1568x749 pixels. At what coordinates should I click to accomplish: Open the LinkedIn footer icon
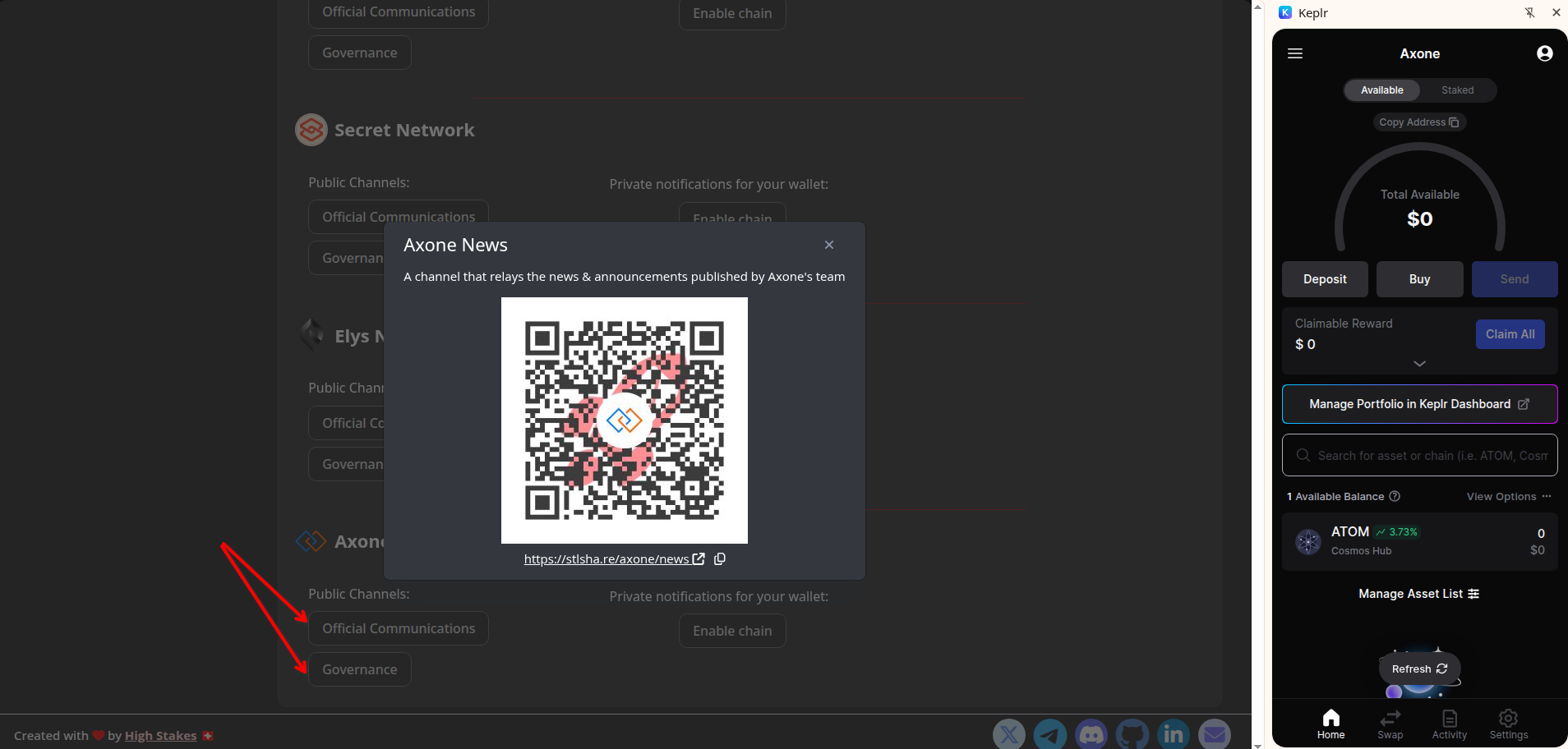[x=1174, y=733]
